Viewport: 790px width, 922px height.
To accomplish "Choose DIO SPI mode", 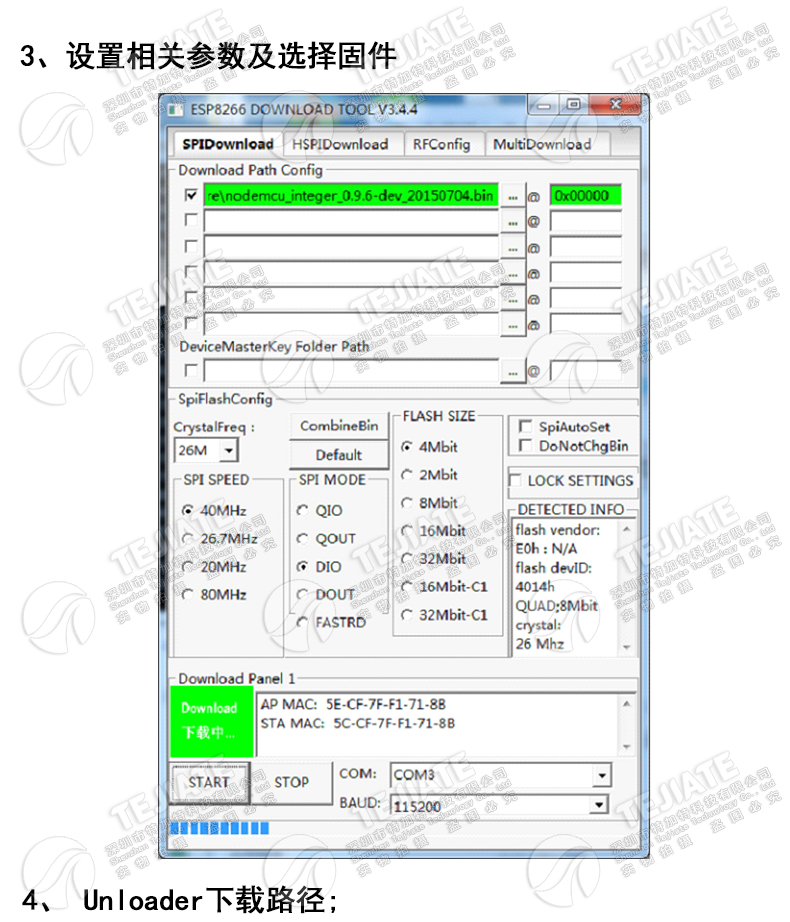I will (x=319, y=567).
